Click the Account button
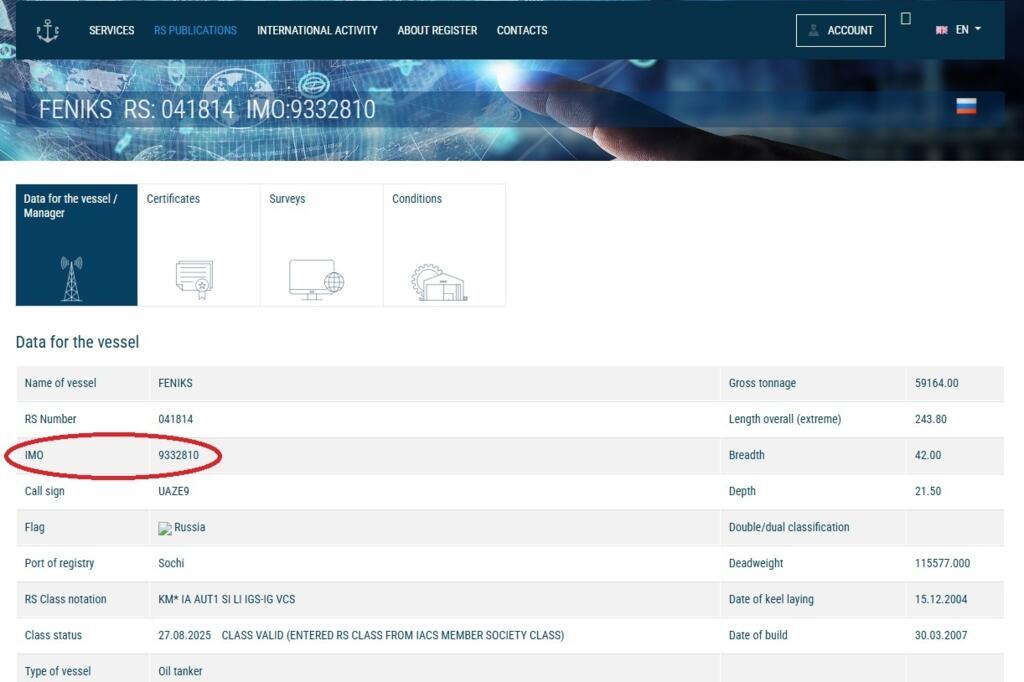1024x682 pixels. pyautogui.click(x=840, y=30)
